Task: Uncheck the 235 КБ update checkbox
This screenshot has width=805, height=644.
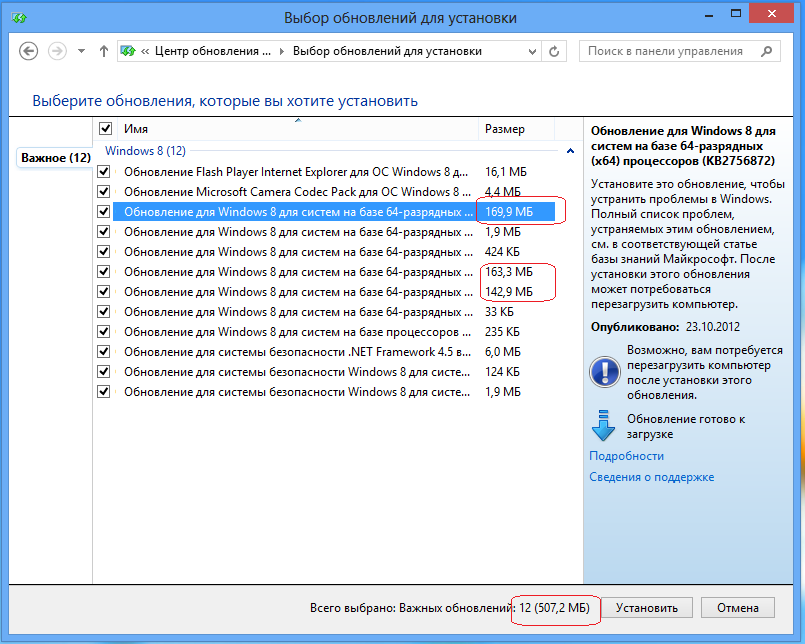Action: click(x=104, y=332)
